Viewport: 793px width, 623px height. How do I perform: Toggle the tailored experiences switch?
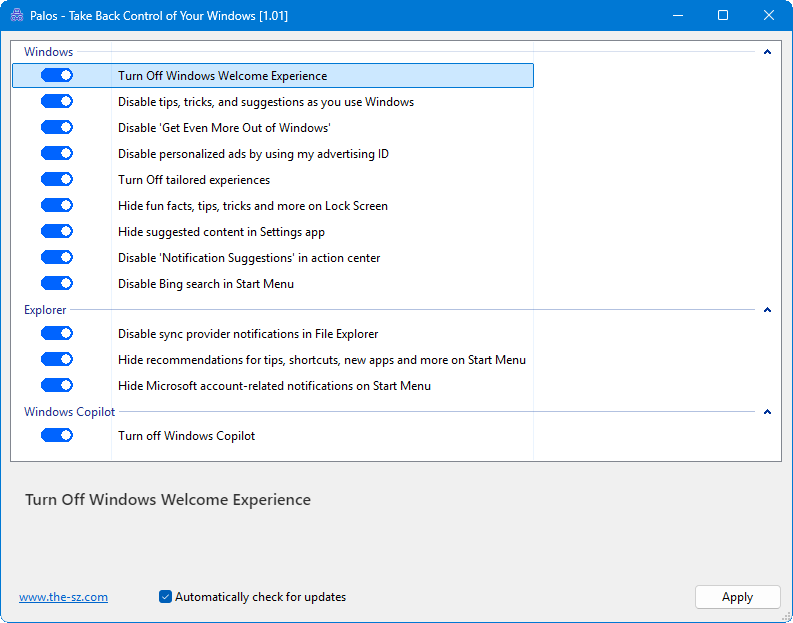[x=57, y=179]
